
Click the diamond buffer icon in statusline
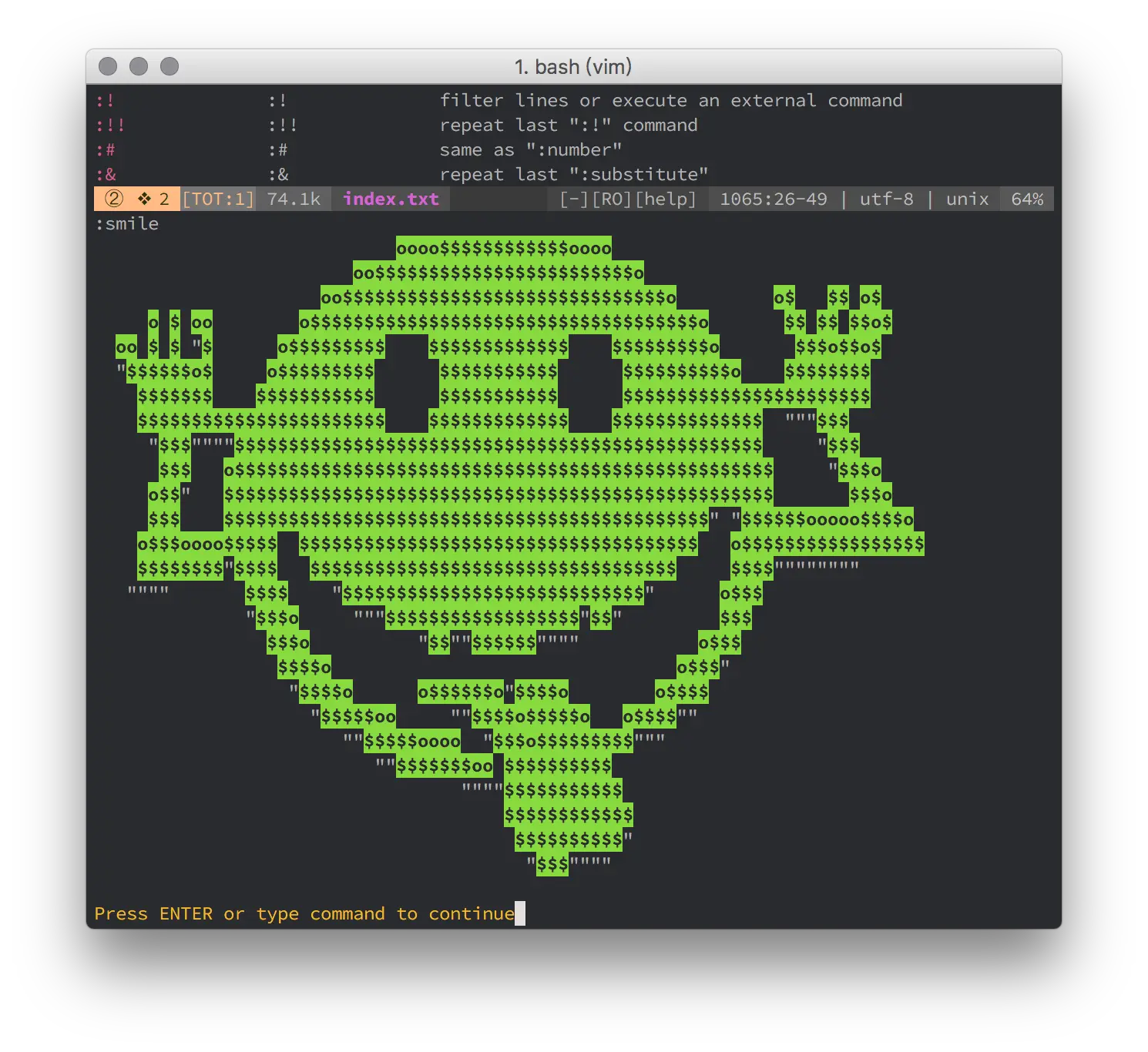(144, 199)
